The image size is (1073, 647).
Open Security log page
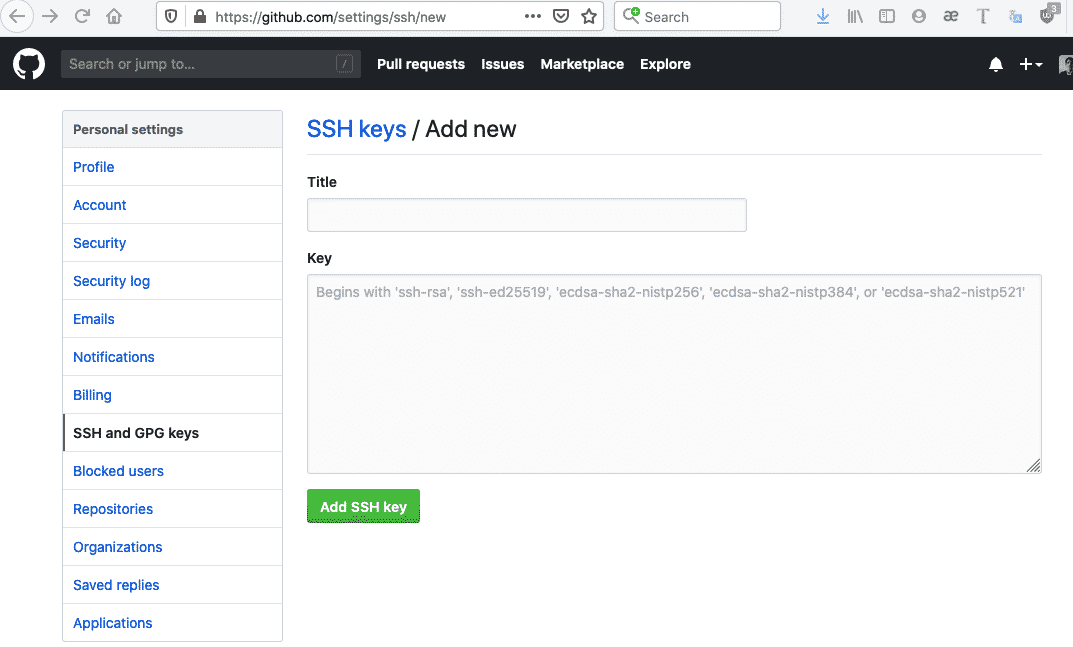coord(172,281)
